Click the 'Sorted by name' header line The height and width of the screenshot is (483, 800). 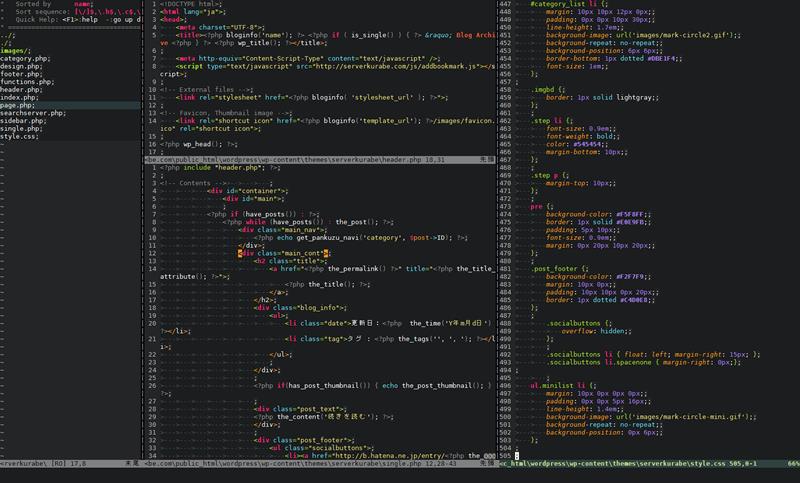tap(54, 4)
